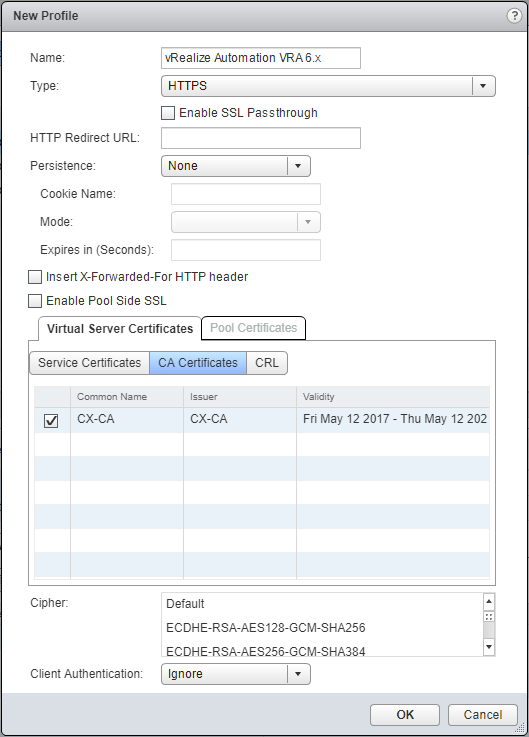
Task: Open the help question mark icon
Action: (514, 16)
